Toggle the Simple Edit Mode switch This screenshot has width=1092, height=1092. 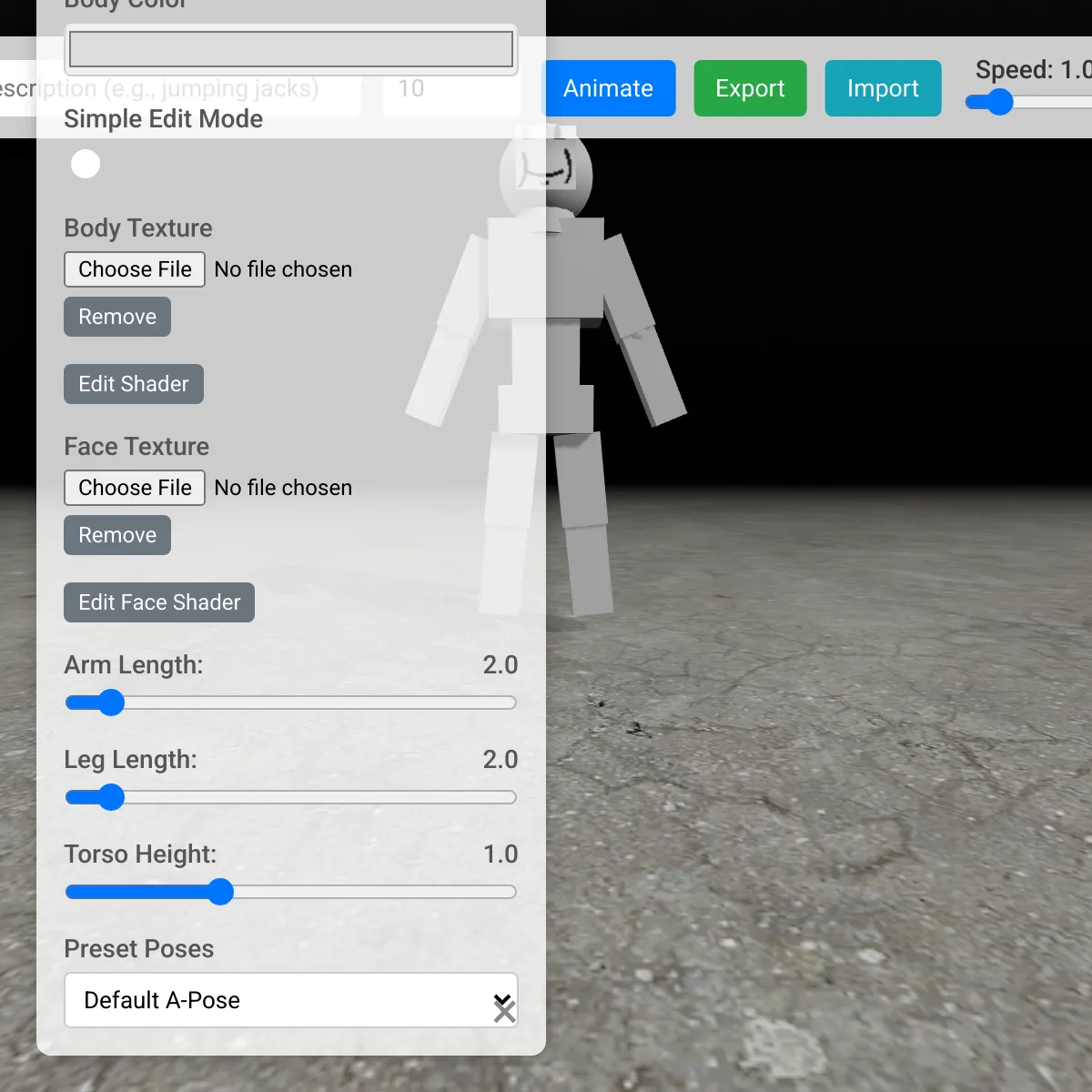86,164
